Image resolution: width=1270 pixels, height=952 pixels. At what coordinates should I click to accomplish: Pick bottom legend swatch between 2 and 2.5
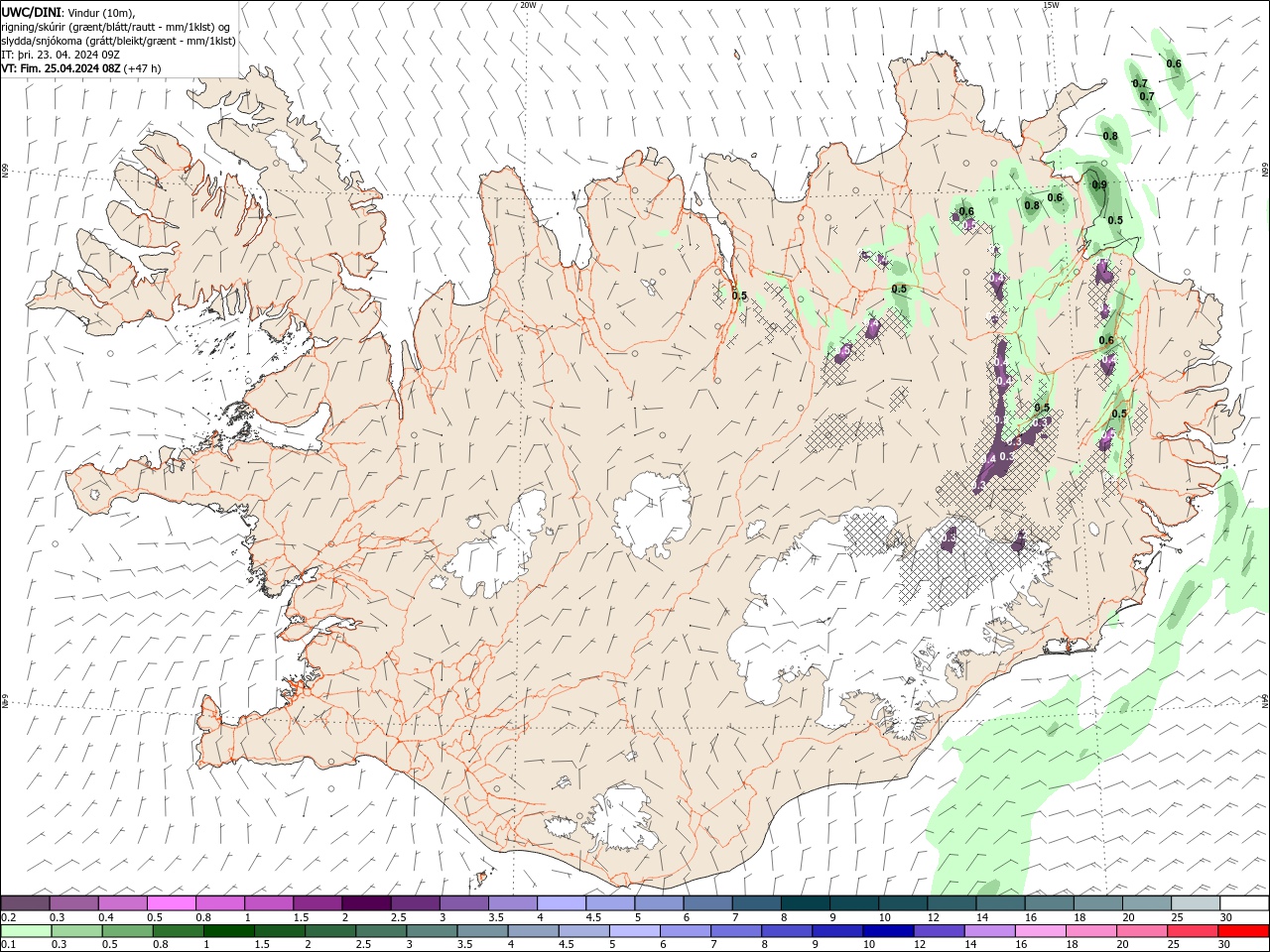coord(330,931)
